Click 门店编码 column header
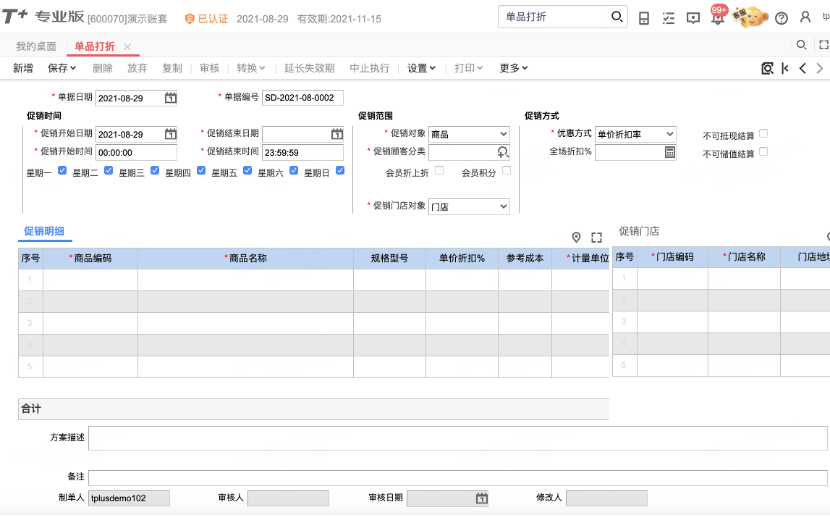This screenshot has height=516, width=830. click(x=673, y=257)
